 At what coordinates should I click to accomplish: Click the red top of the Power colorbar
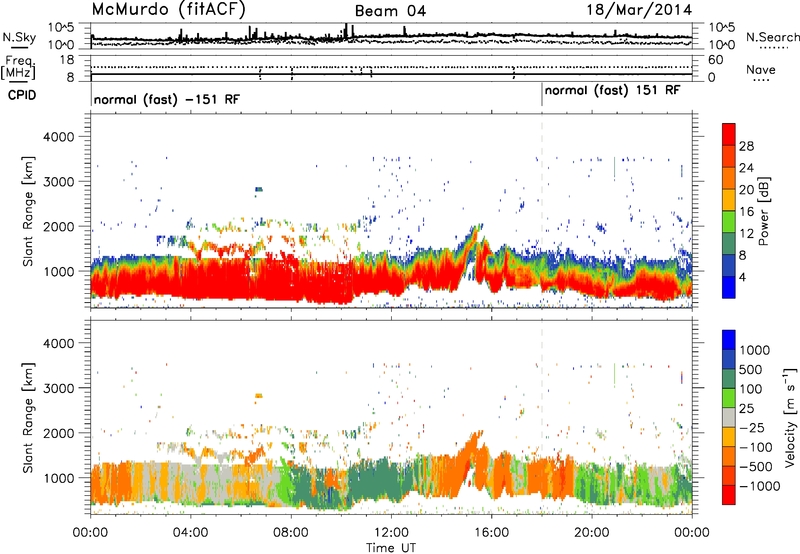click(729, 134)
